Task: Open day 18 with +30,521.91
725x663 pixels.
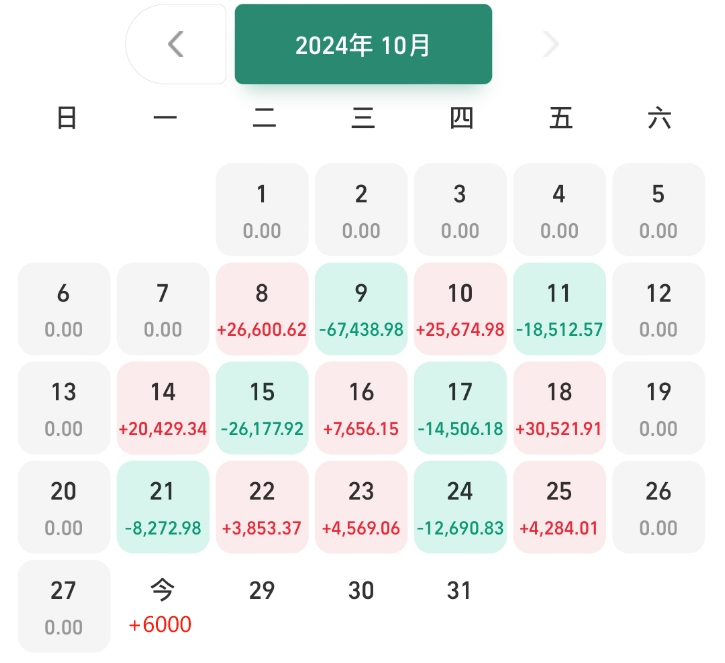Action: tap(559, 408)
